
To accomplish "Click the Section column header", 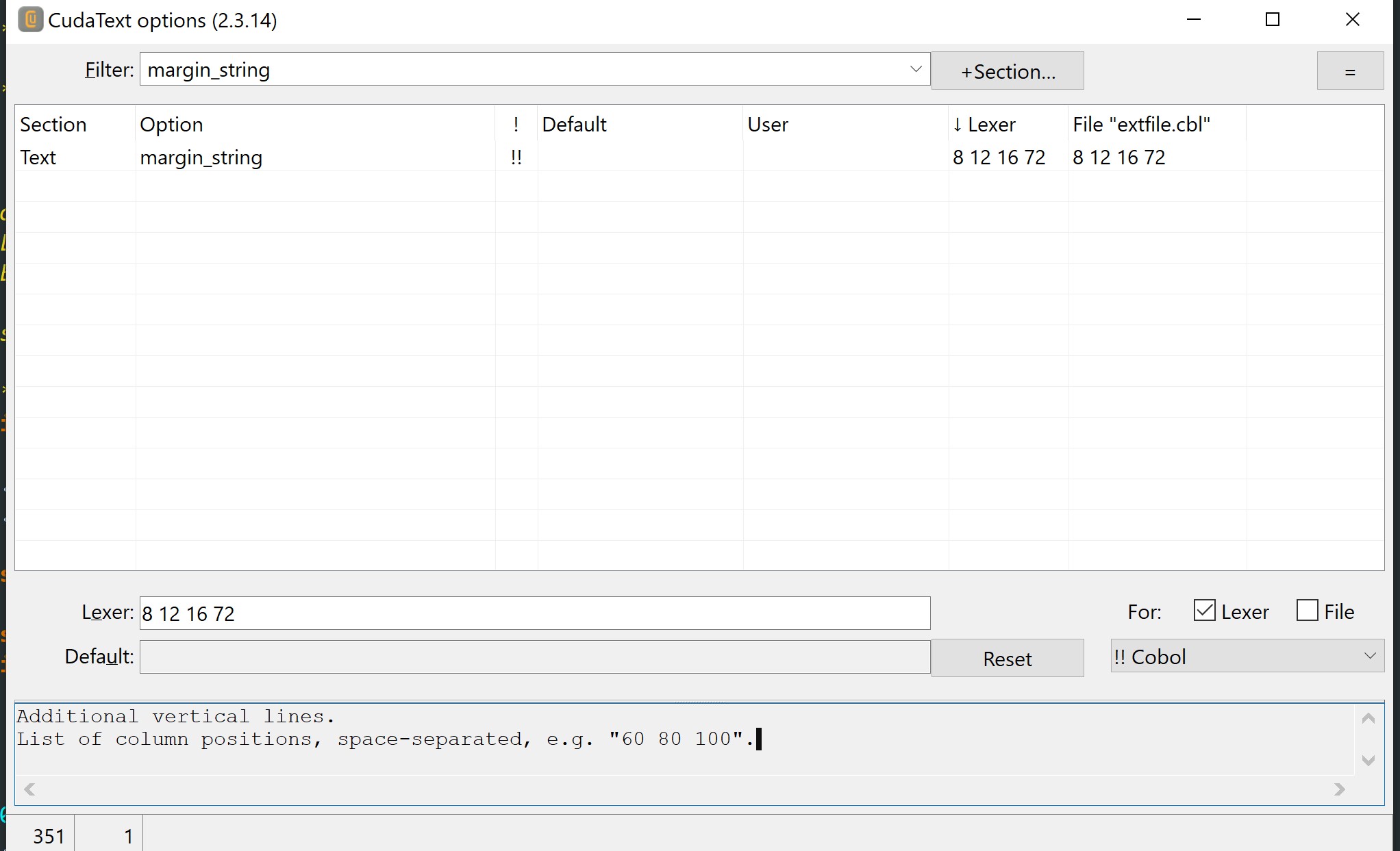I will pos(53,125).
